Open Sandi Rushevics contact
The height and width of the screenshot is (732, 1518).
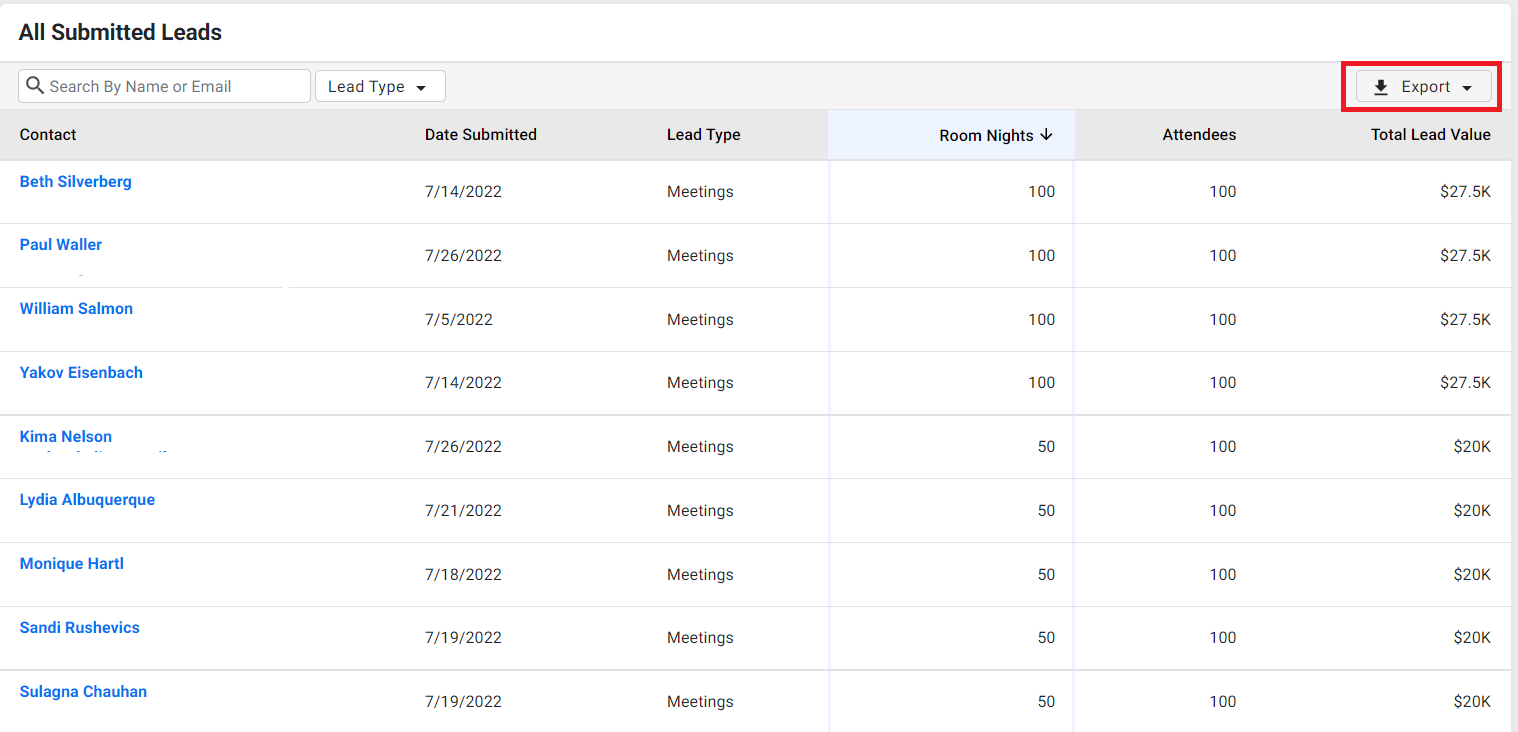[80, 627]
